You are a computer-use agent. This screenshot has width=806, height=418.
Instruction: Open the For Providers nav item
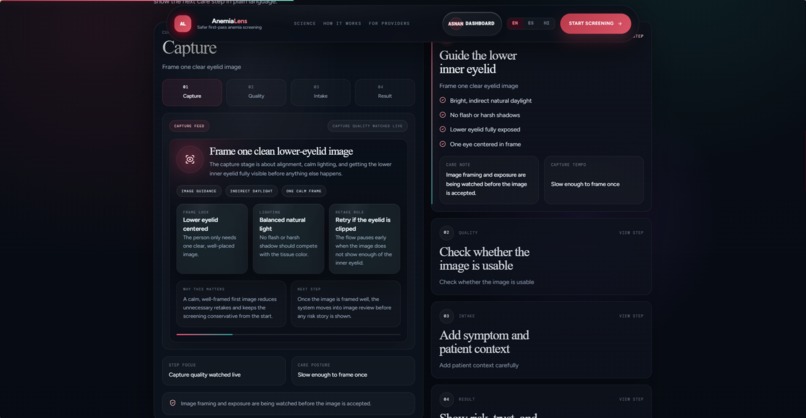tap(389, 24)
